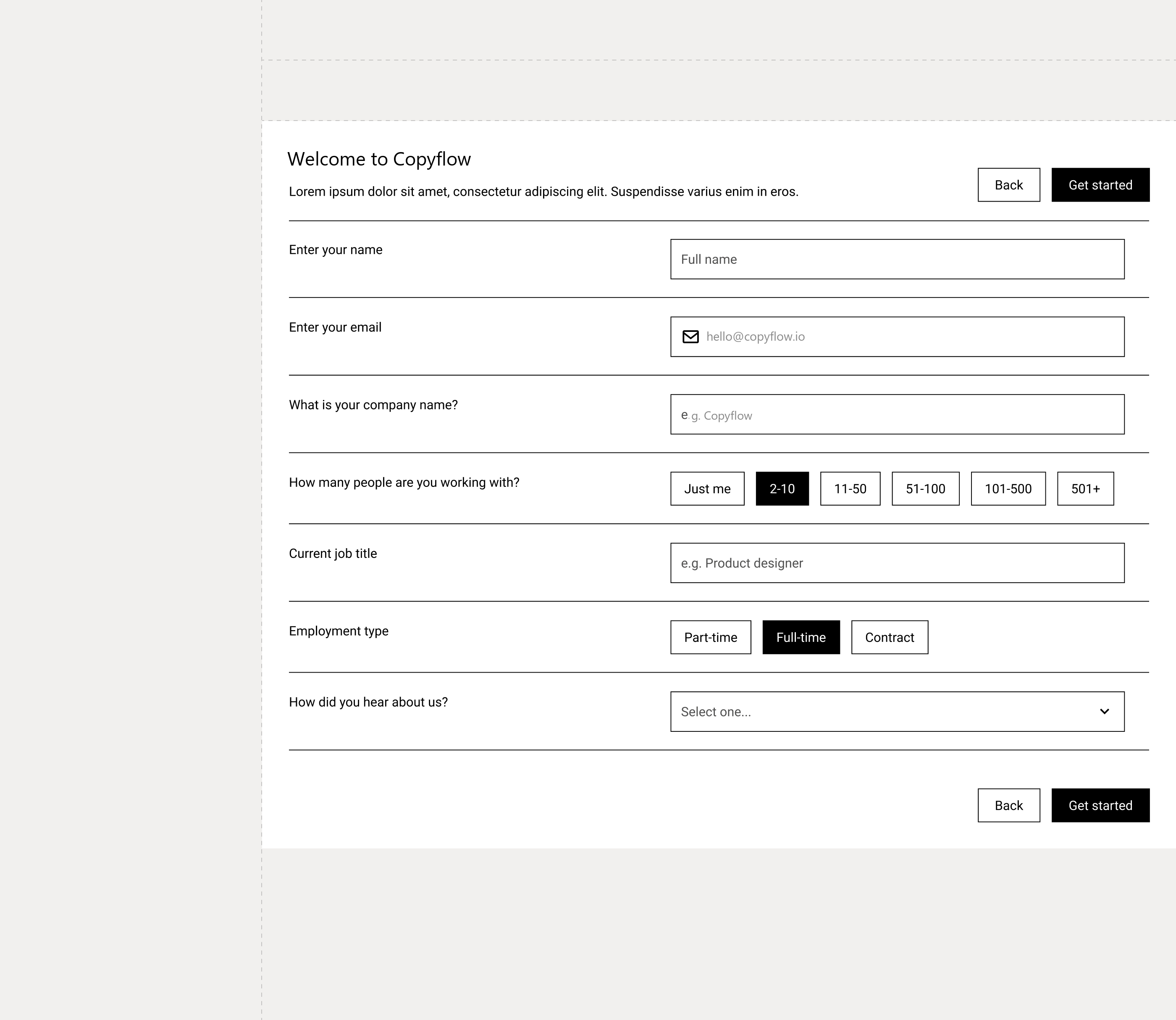The height and width of the screenshot is (1020, 1176).
Task: Click the bottom Get started button
Action: [x=1100, y=805]
